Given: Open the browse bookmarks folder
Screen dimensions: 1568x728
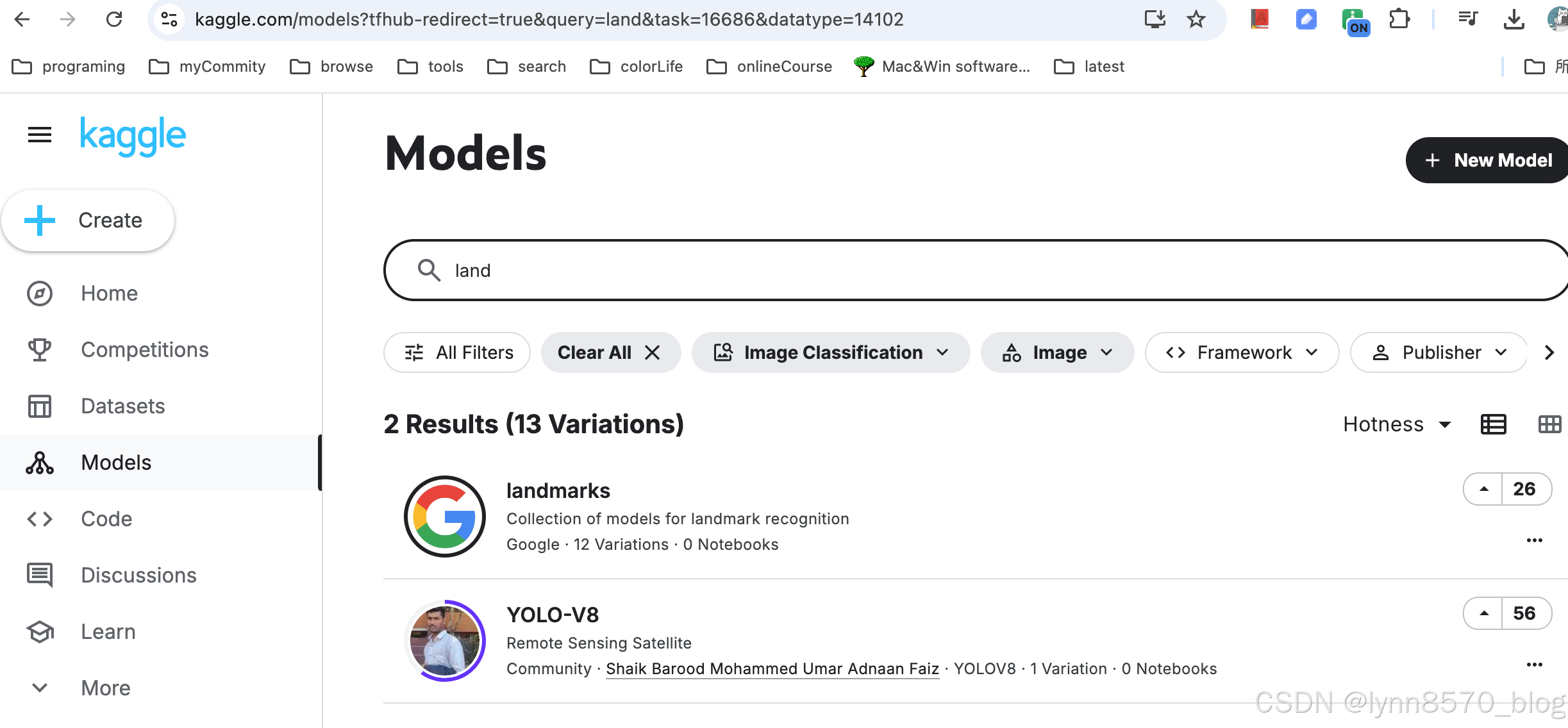Looking at the screenshot, I should tap(331, 67).
